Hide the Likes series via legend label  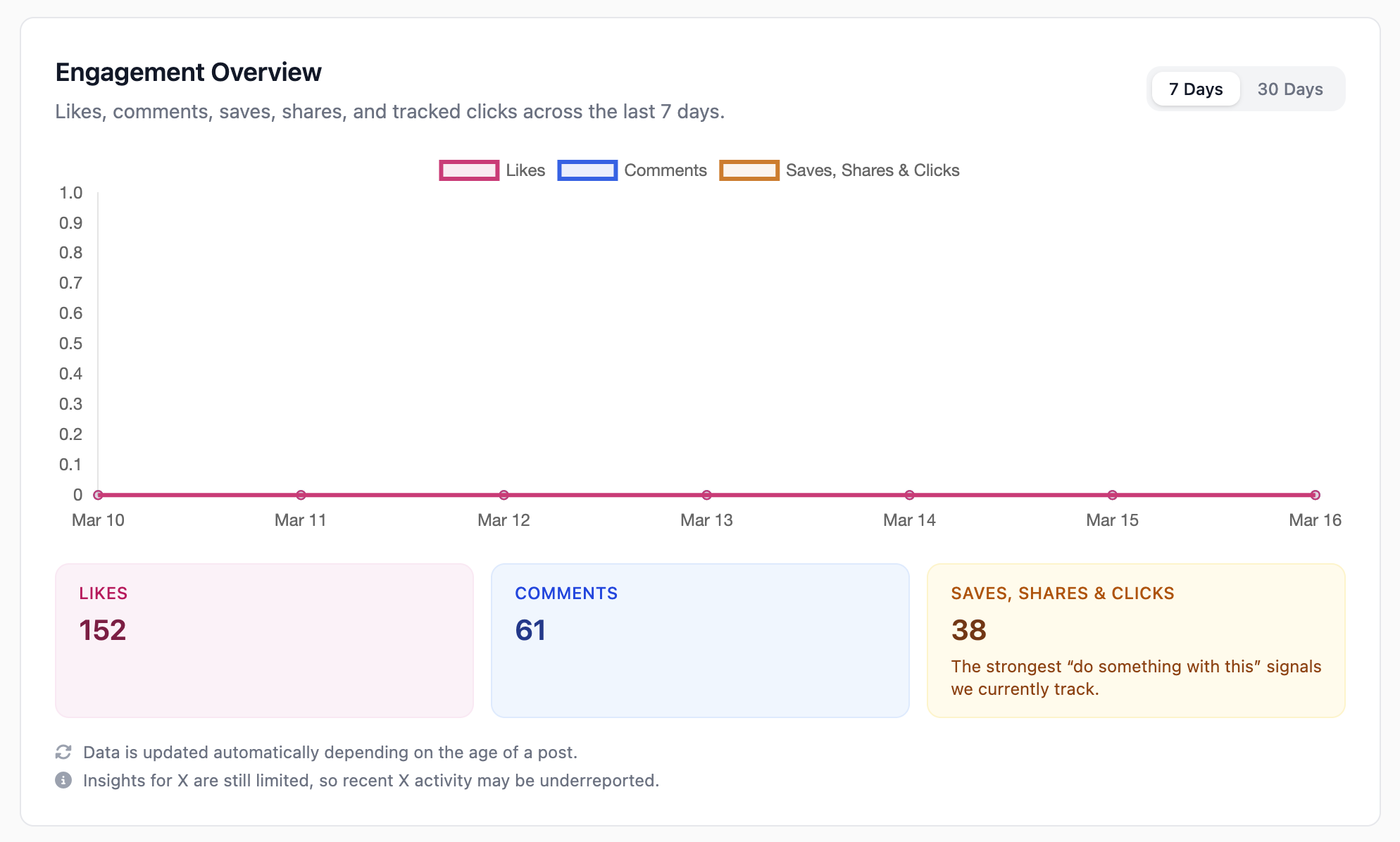click(525, 170)
